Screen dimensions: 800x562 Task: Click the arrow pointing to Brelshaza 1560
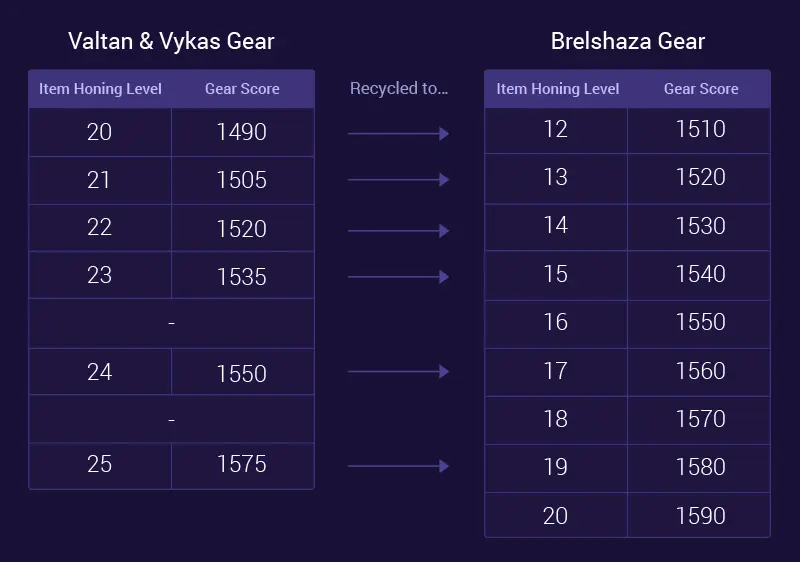(x=398, y=371)
